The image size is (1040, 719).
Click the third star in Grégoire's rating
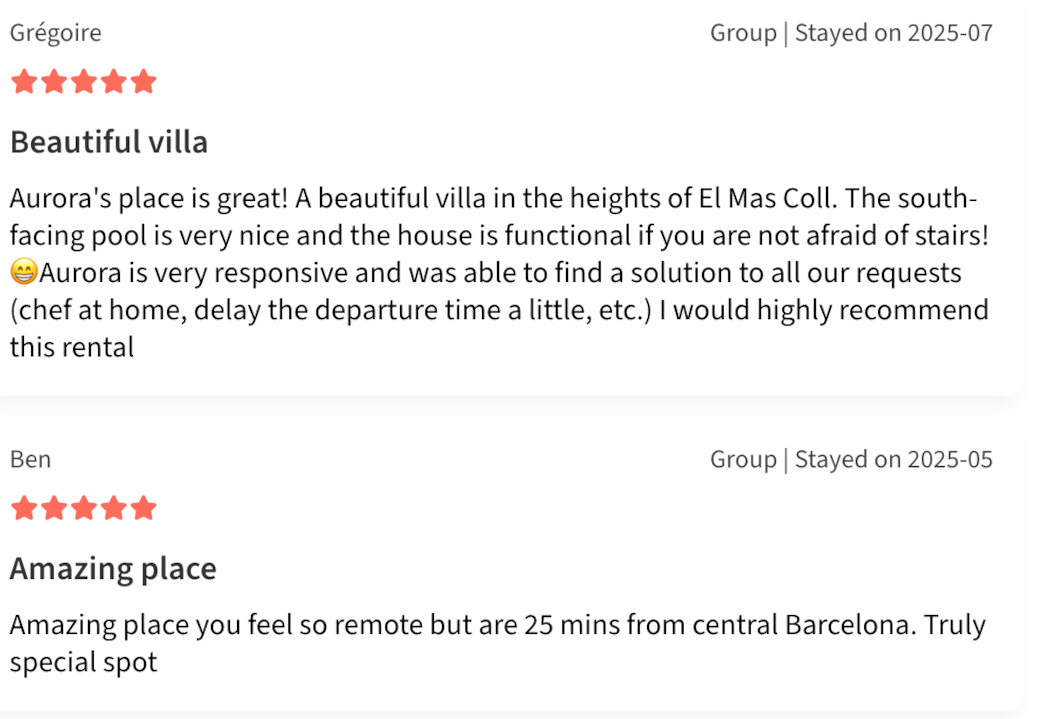tap(84, 82)
